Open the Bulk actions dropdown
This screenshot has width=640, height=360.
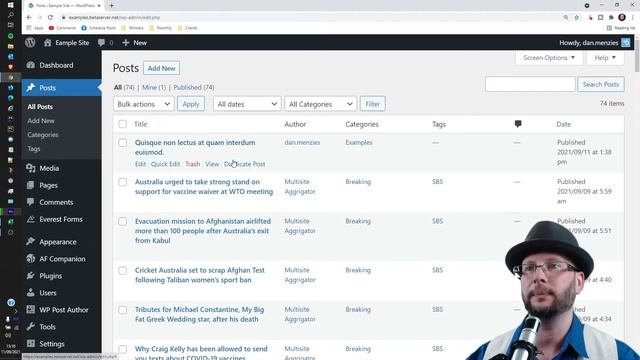tap(144, 104)
